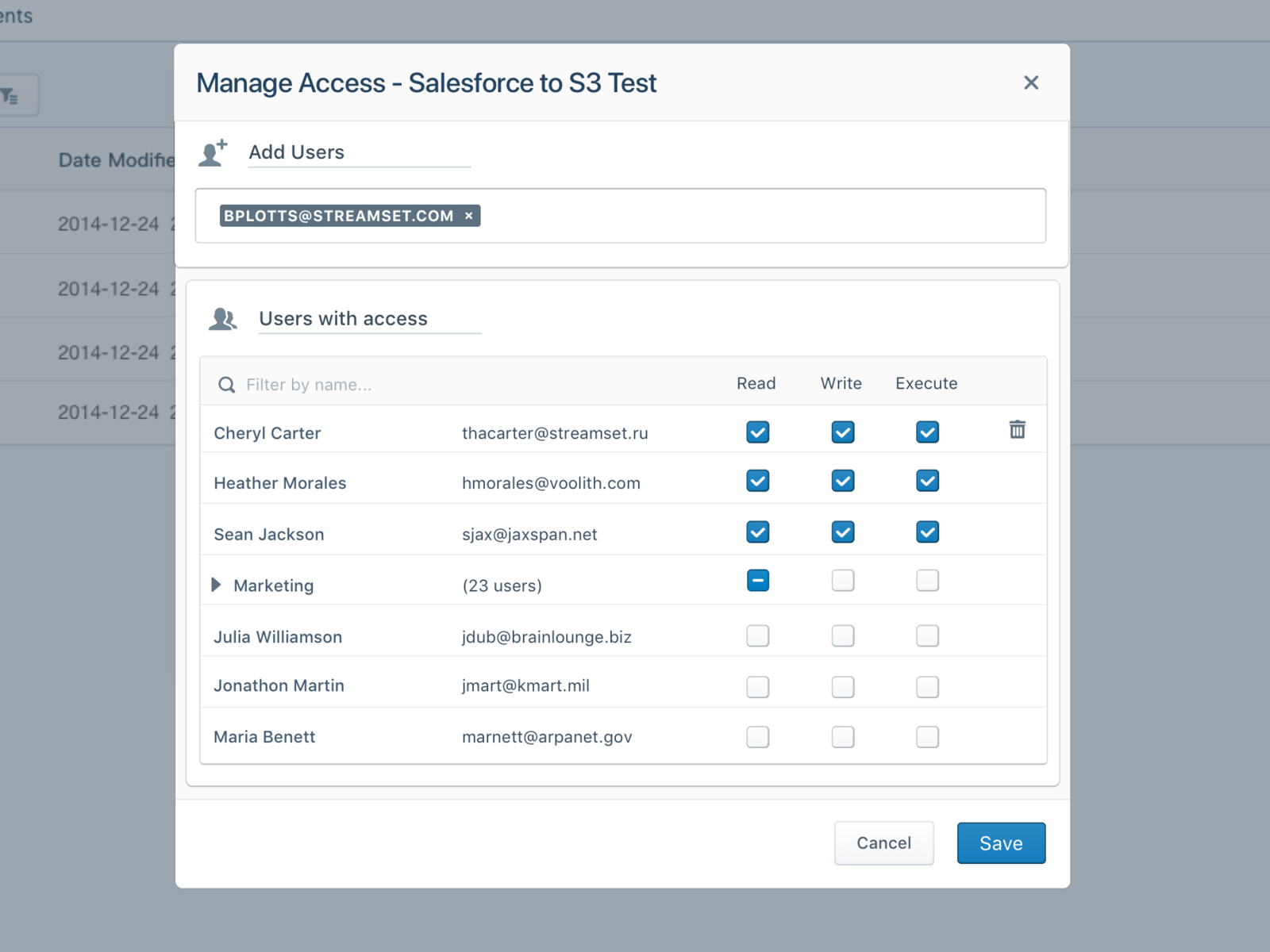Image resolution: width=1270 pixels, height=952 pixels.
Task: Click thacarter@streamset.ru email
Action: point(555,433)
